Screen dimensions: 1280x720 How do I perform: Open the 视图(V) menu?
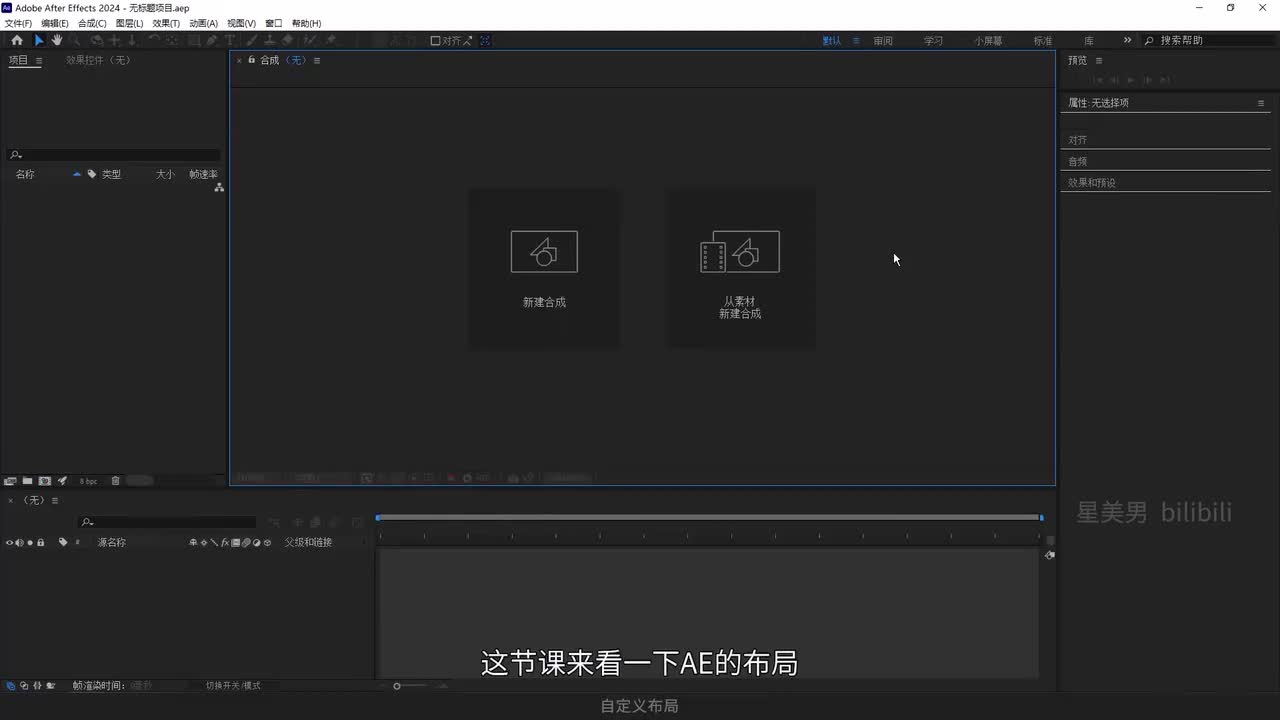241,23
